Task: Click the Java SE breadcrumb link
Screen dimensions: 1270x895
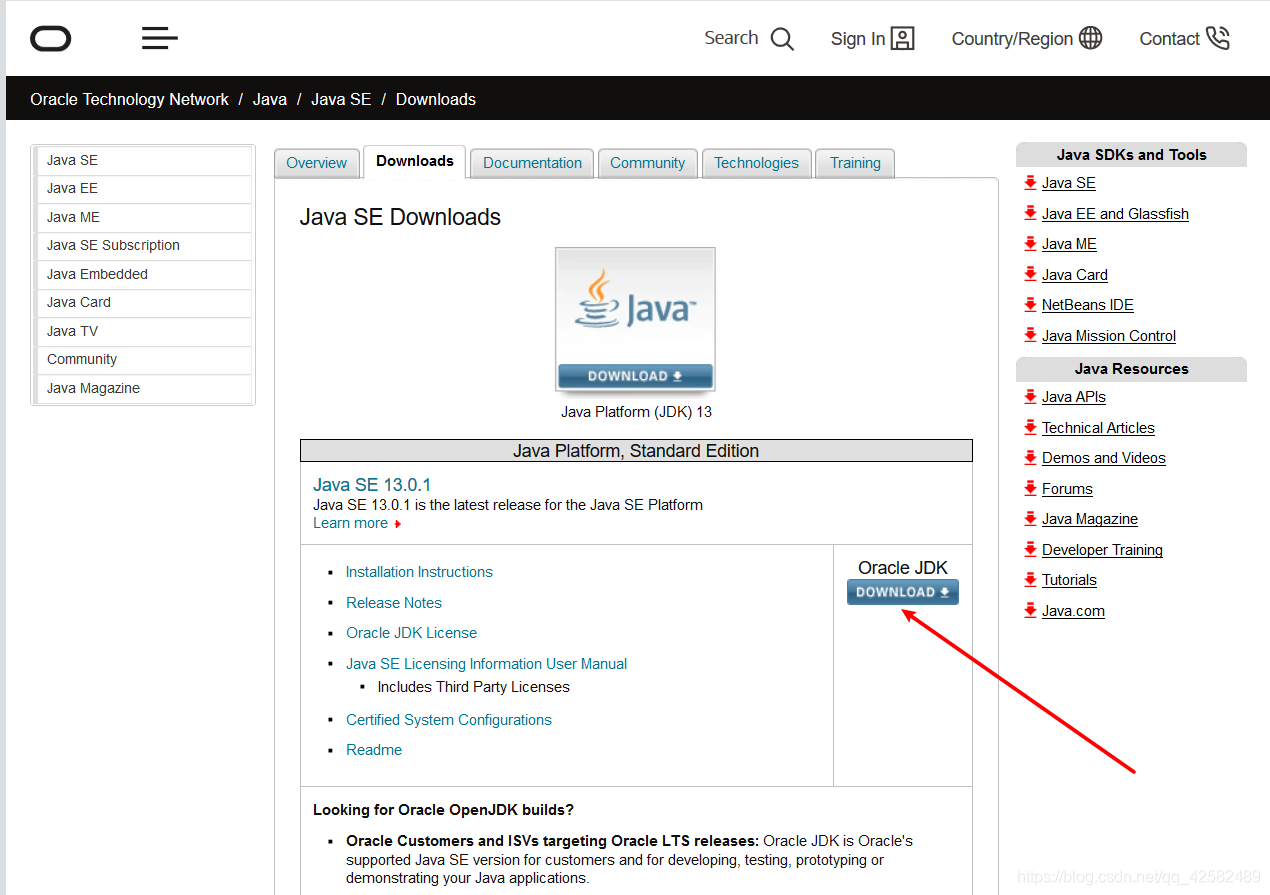Action: [341, 99]
